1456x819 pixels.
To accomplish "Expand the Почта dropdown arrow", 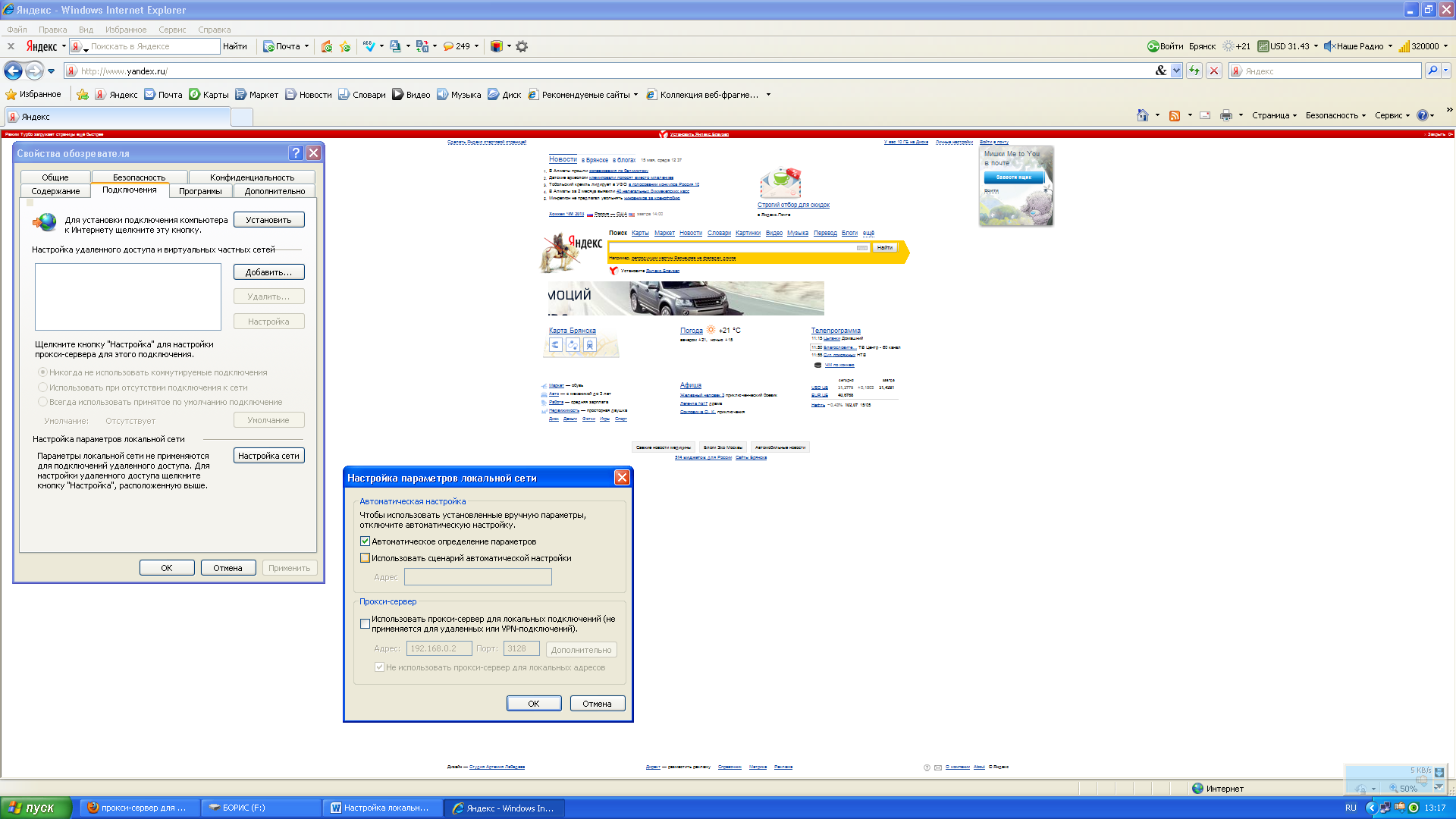I will point(306,46).
